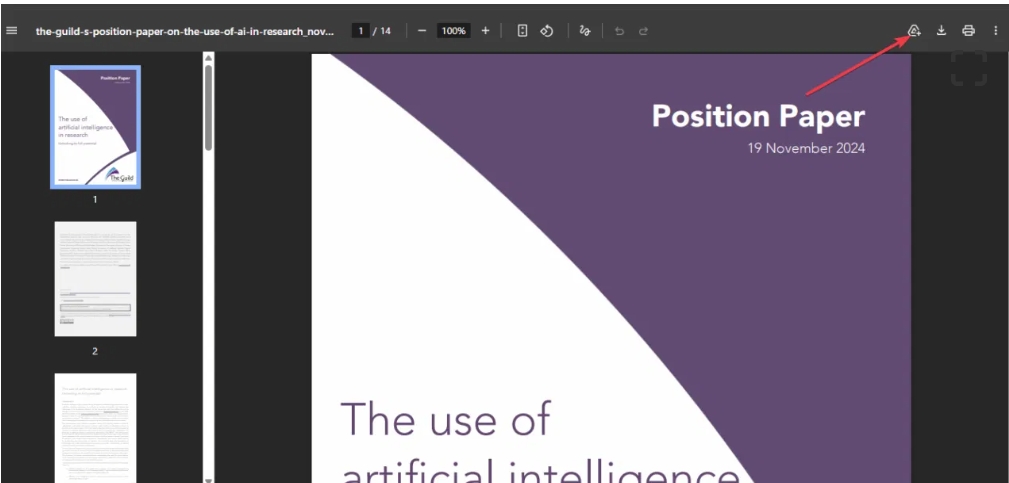Image resolution: width=1009 pixels, height=483 pixels.
Task: Print the document
Action: 968,31
